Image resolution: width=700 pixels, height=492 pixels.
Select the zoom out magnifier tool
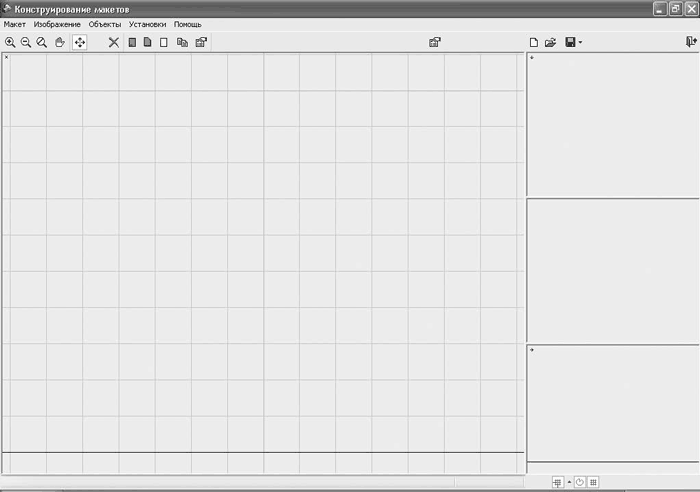(x=26, y=42)
